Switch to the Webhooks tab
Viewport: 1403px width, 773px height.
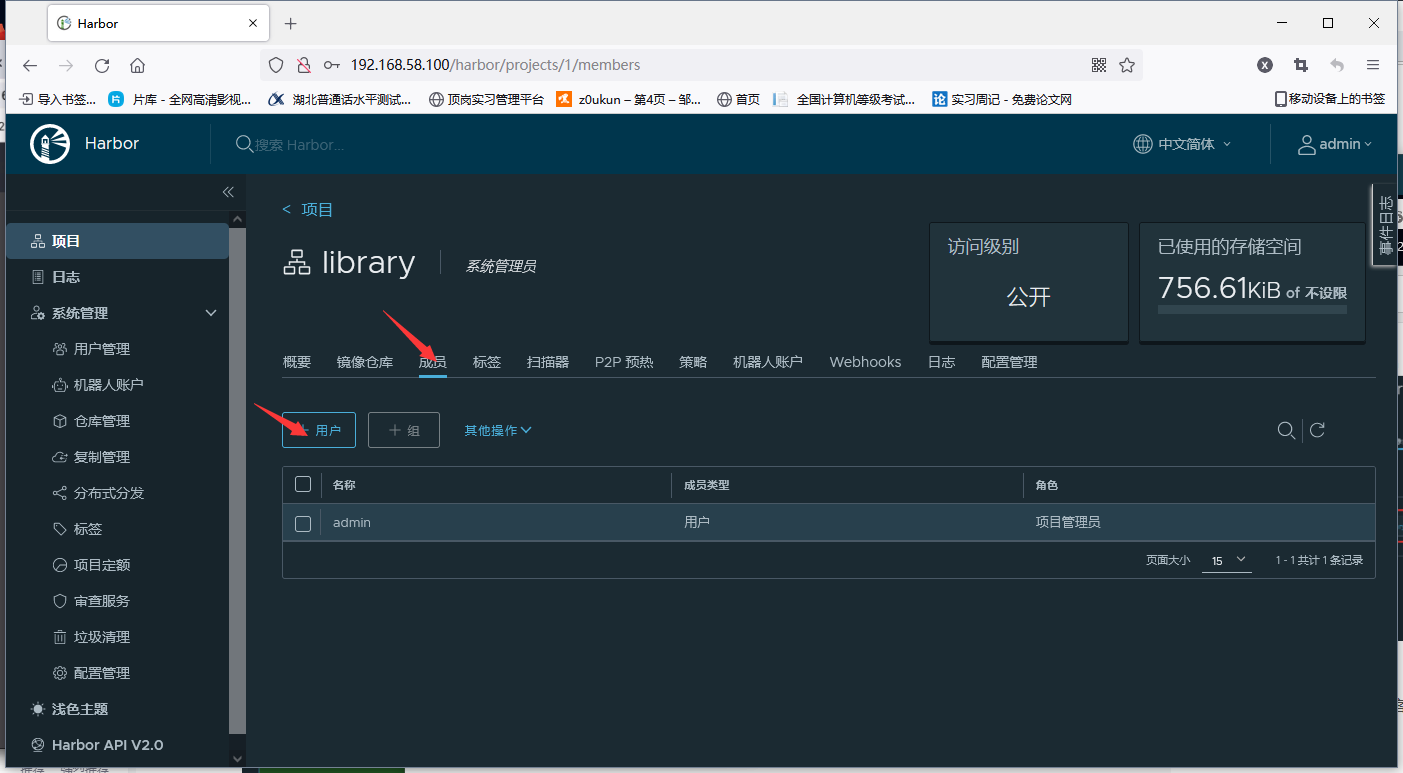click(865, 362)
